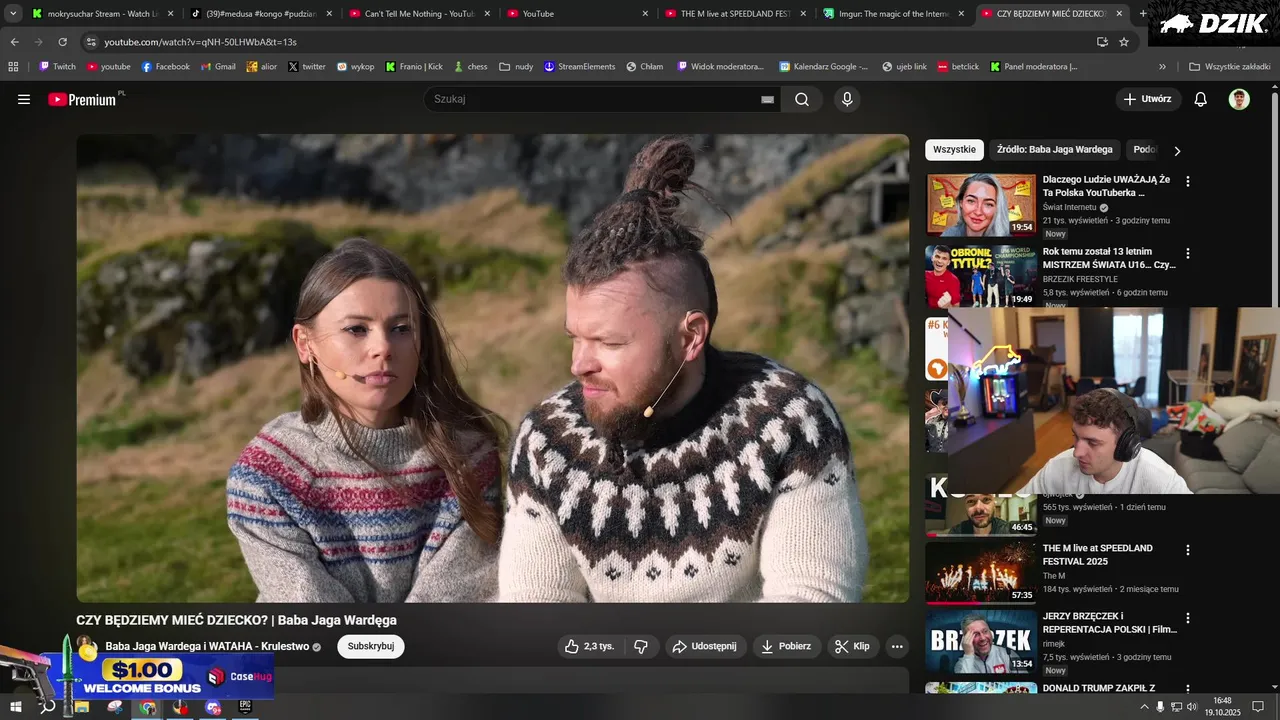The width and height of the screenshot is (1280, 720).
Task: Click the Utwórz create button
Action: click(1148, 99)
